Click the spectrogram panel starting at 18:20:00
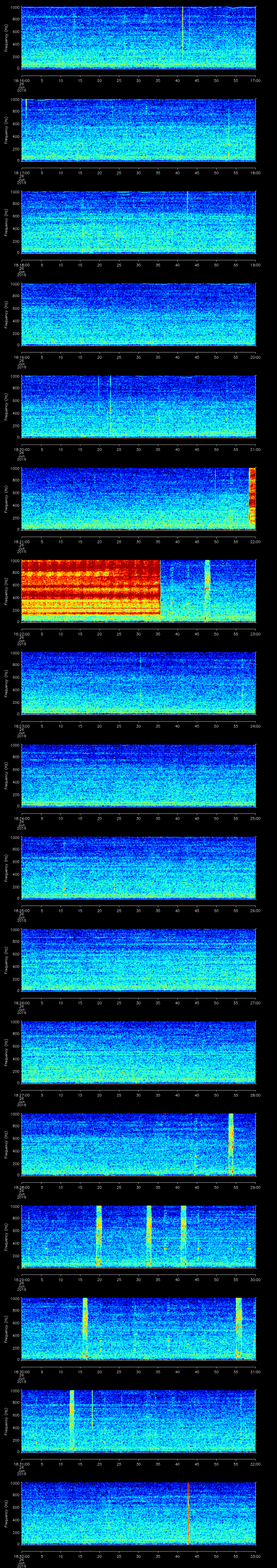 pyautogui.click(x=138, y=407)
